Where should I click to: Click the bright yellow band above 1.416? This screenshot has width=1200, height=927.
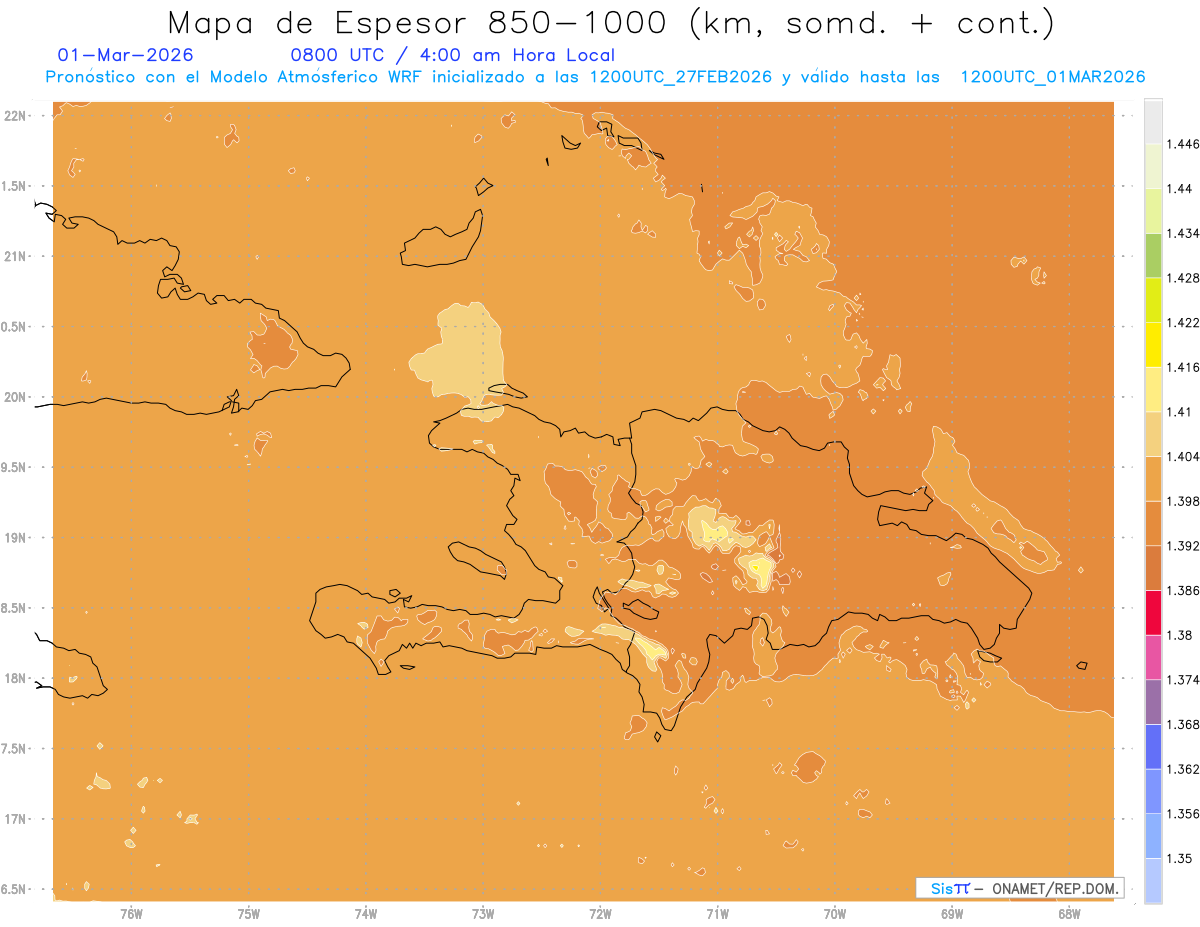[x=1153, y=344]
